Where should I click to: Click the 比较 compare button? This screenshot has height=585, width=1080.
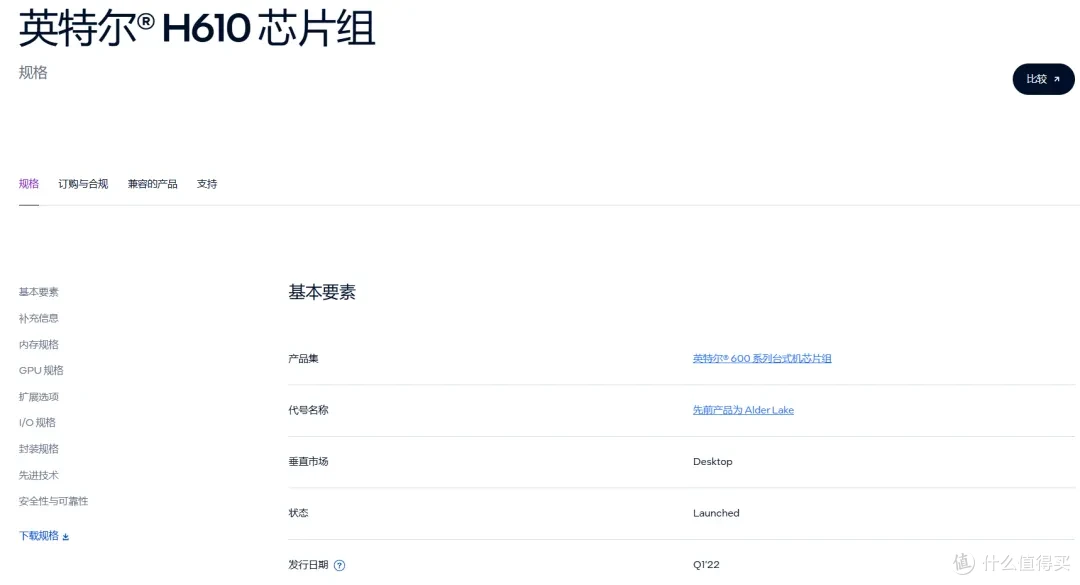pos(1043,79)
